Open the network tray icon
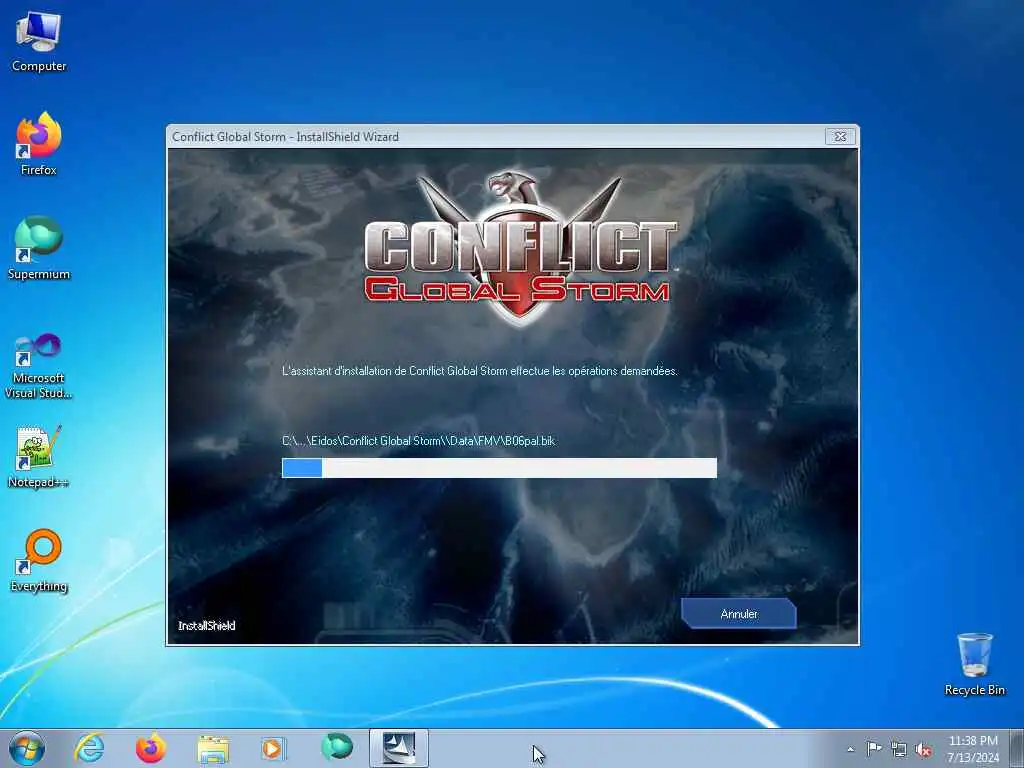The height and width of the screenshot is (768, 1024). point(899,749)
